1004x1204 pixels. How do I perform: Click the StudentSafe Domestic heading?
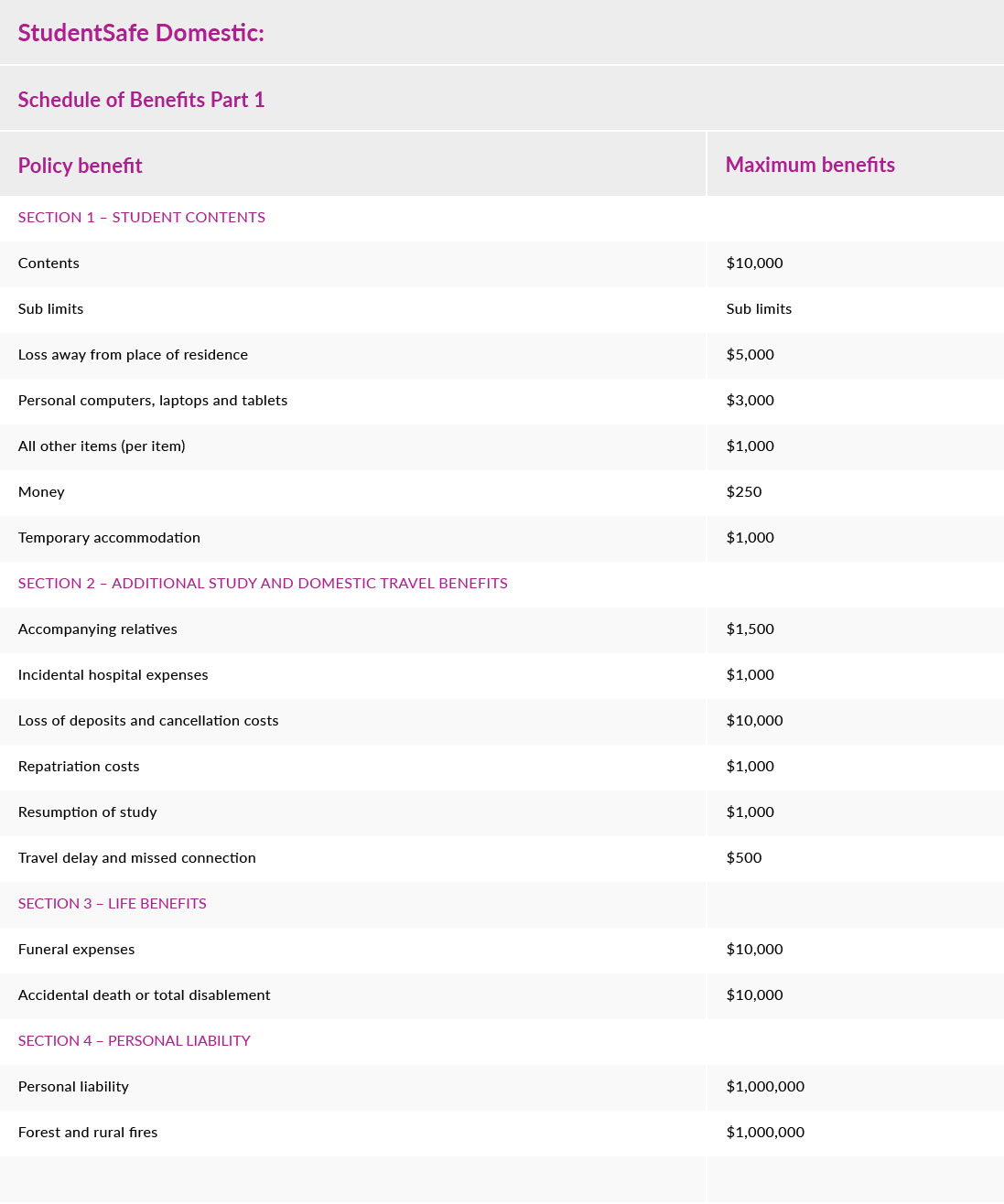coord(141,33)
